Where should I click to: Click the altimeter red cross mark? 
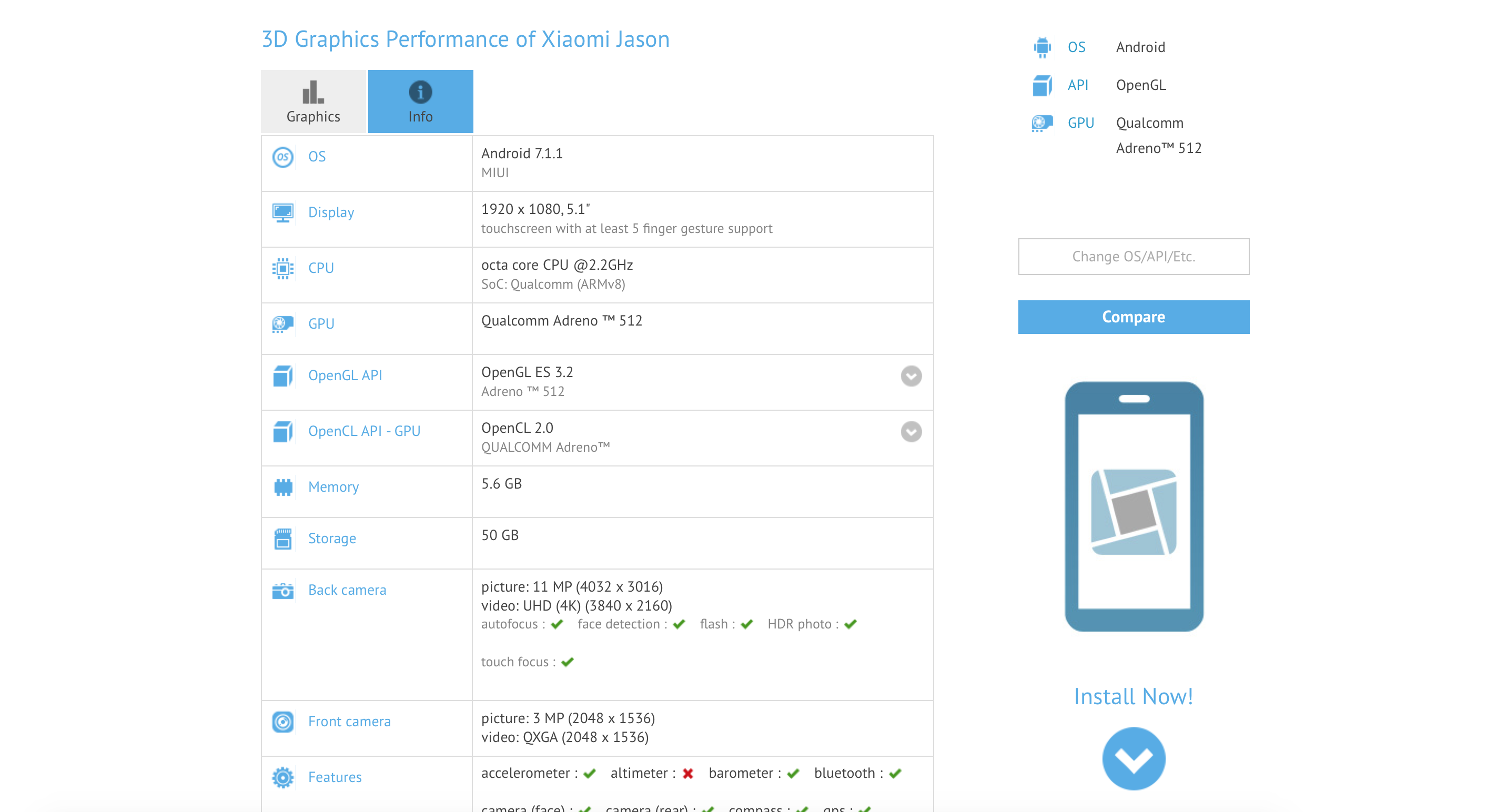pyautogui.click(x=688, y=774)
